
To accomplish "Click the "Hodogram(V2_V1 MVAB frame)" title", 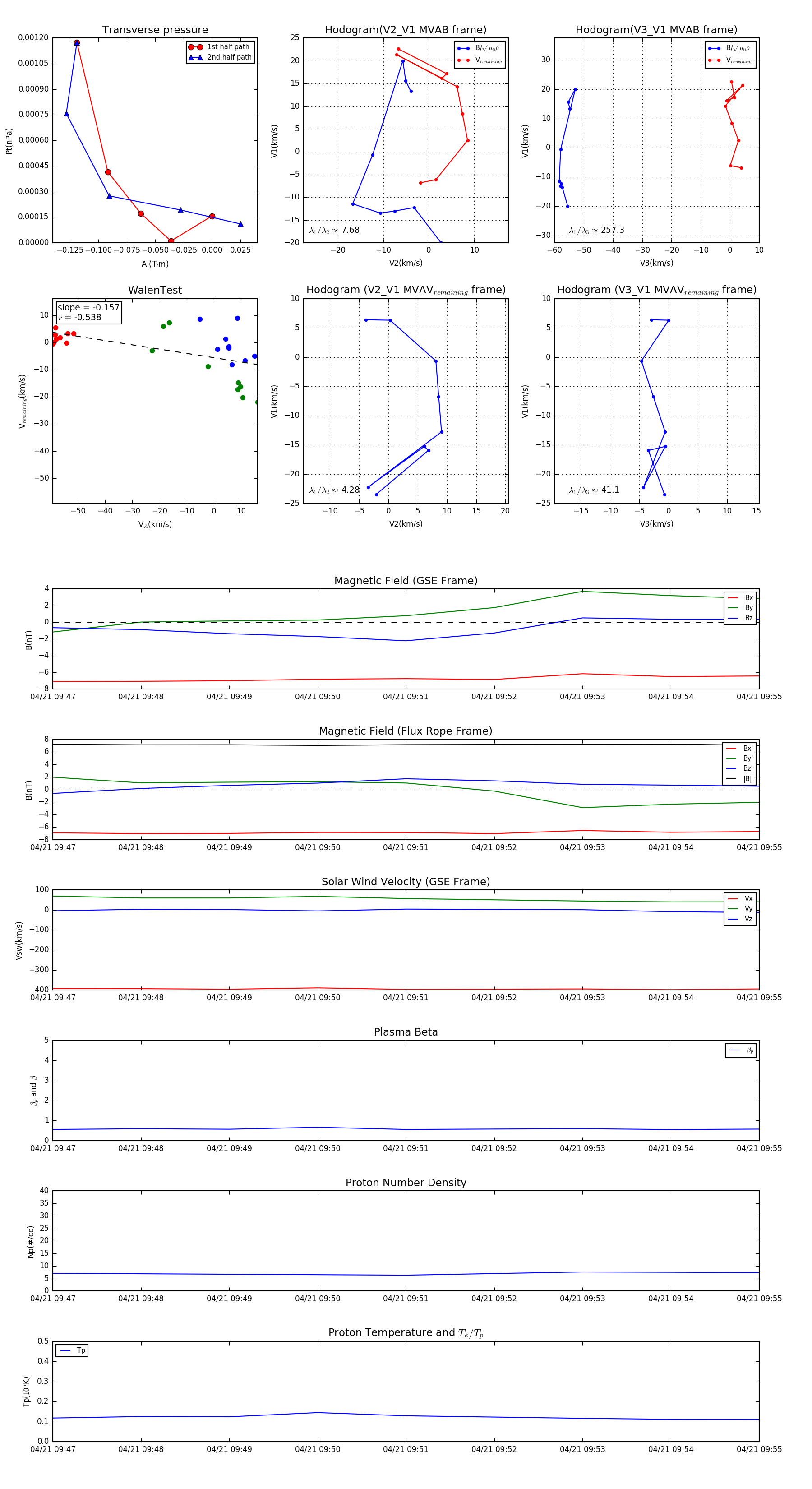I will coord(406,30).
